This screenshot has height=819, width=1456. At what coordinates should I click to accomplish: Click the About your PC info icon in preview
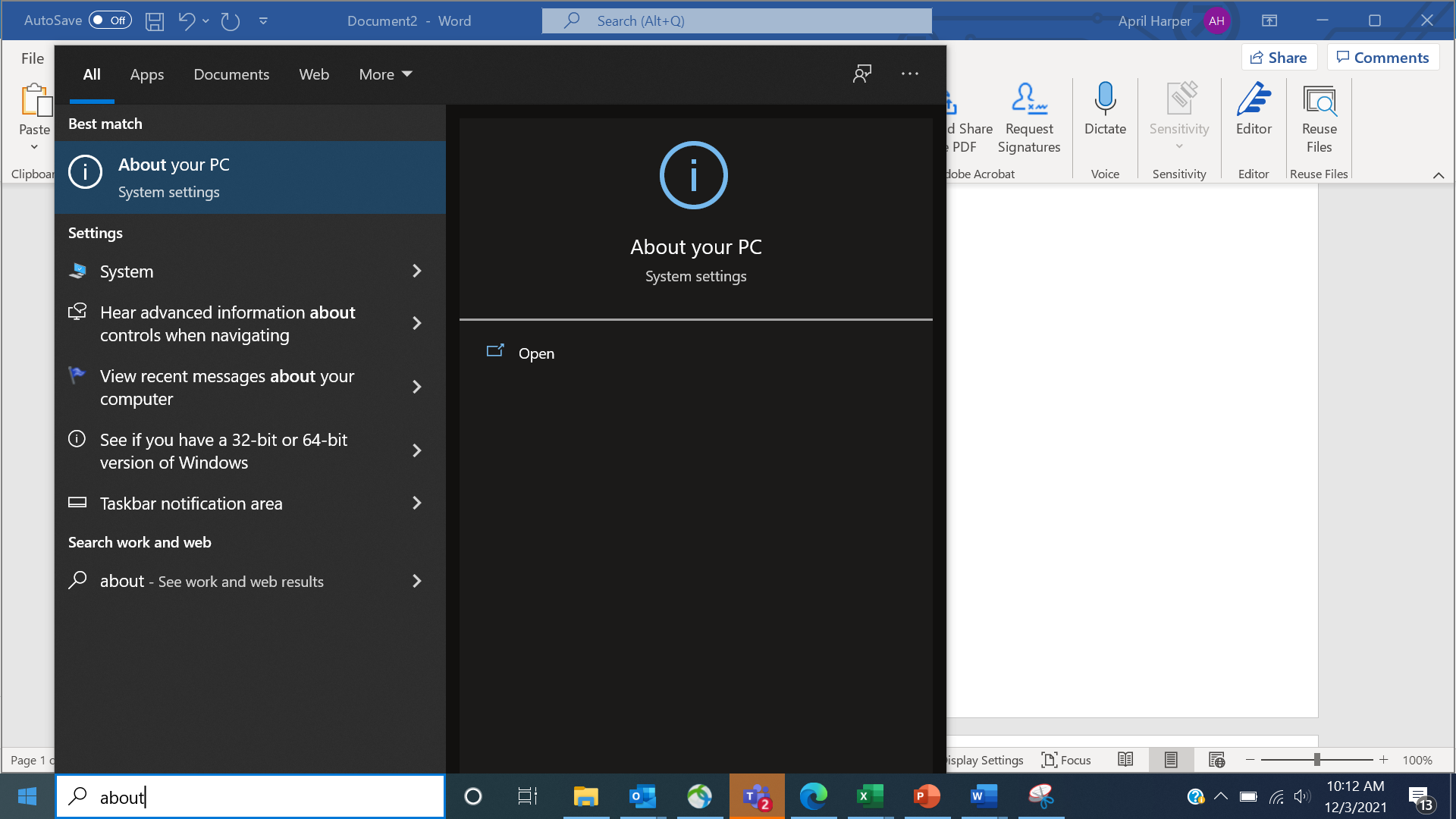pos(693,175)
